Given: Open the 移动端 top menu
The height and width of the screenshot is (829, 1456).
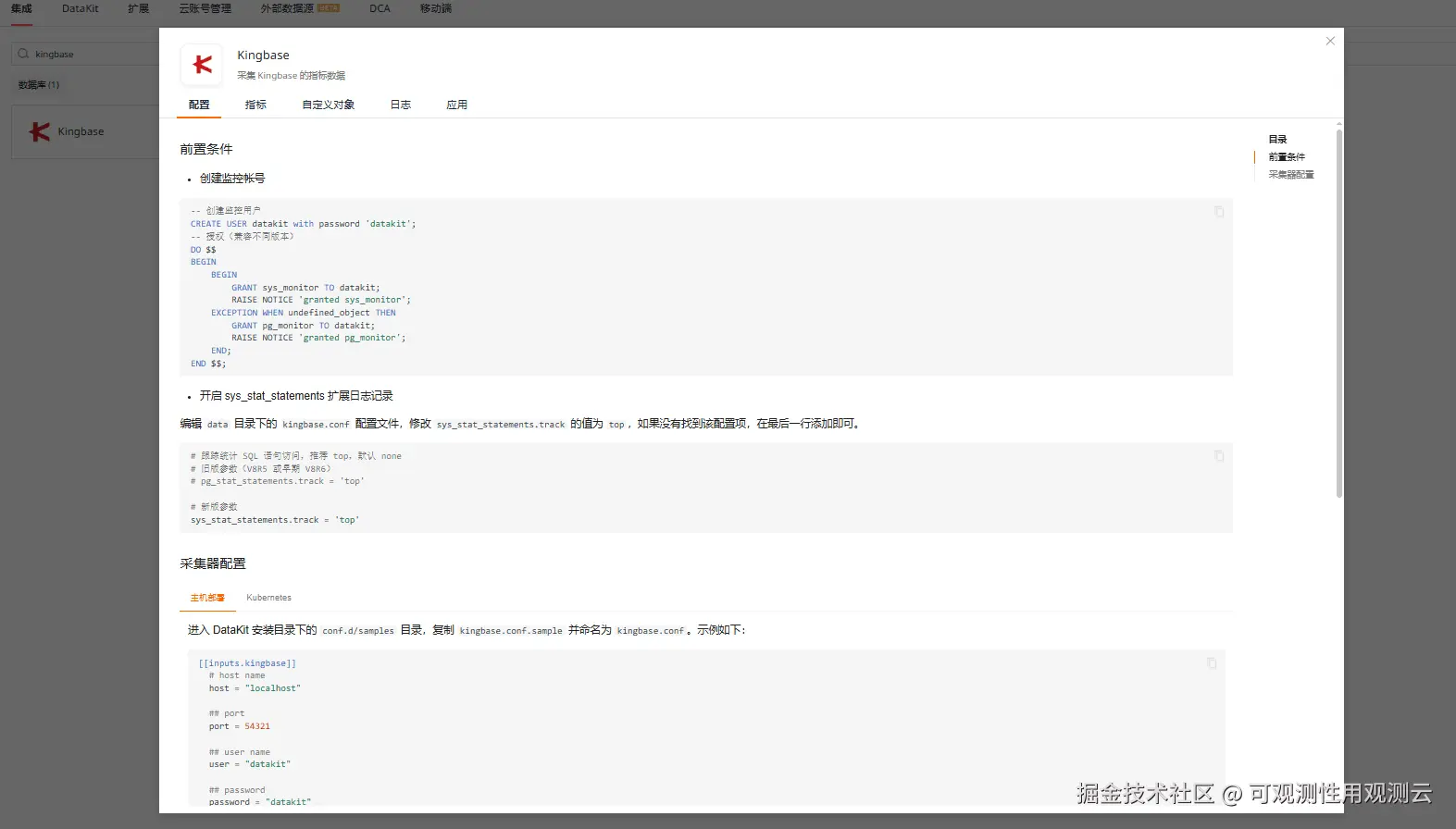Looking at the screenshot, I should [436, 8].
